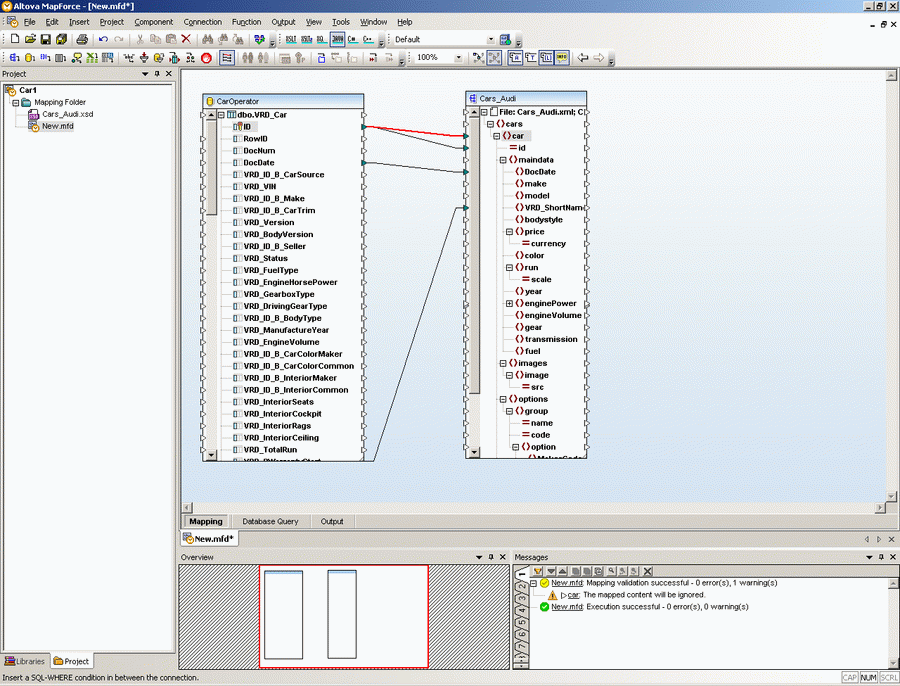
Task: Insert SQL-WHERE condition icon
Action: [159, 57]
